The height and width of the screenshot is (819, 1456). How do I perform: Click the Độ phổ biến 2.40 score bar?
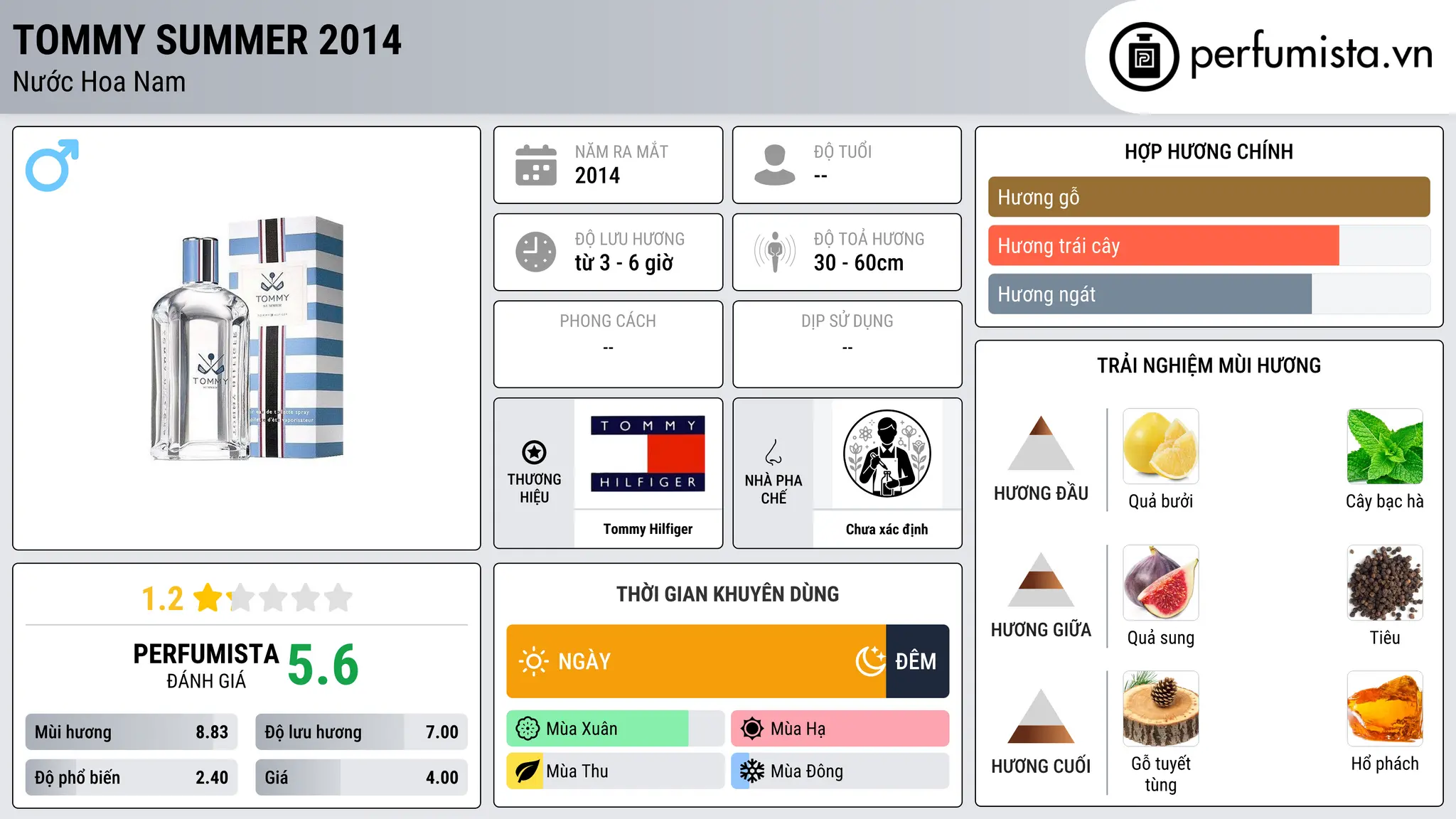coord(132,778)
